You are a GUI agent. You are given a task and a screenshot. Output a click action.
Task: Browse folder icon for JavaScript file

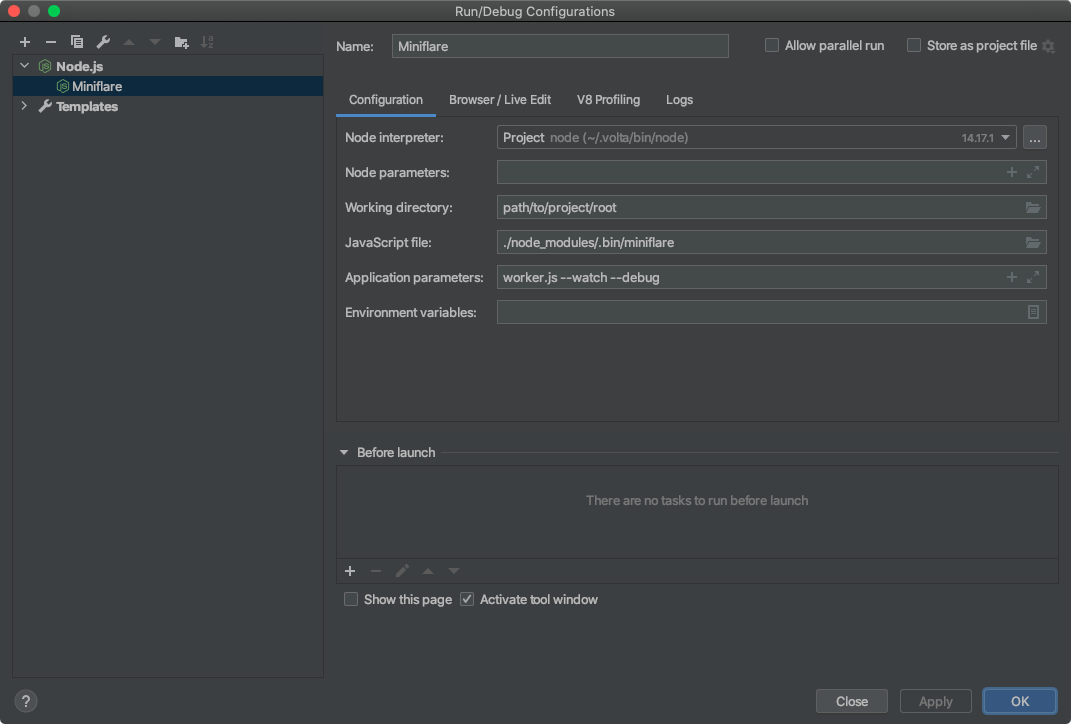pos(1033,243)
